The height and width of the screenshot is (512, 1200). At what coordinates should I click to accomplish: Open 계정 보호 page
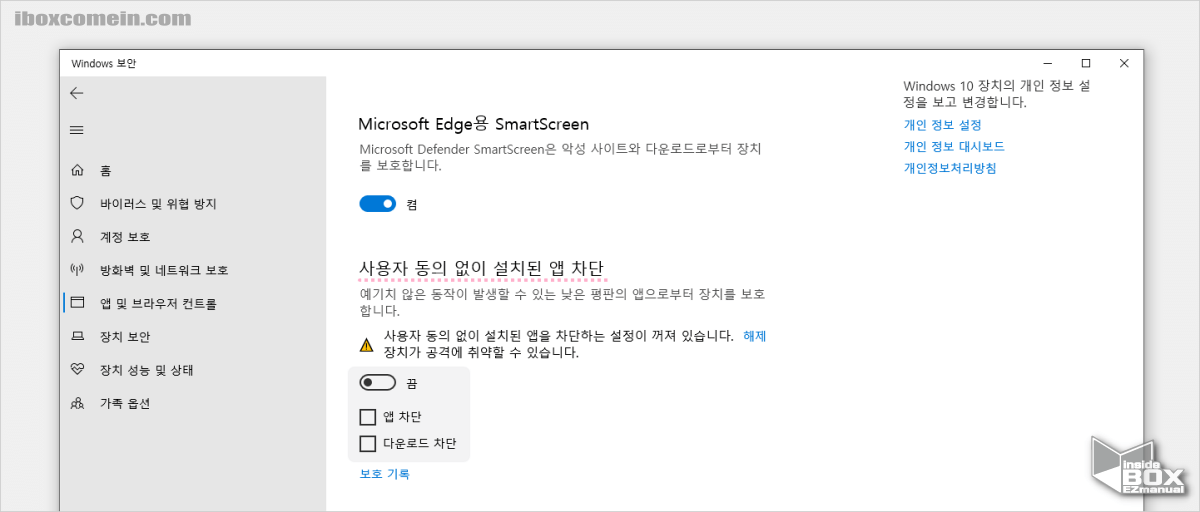coord(125,237)
